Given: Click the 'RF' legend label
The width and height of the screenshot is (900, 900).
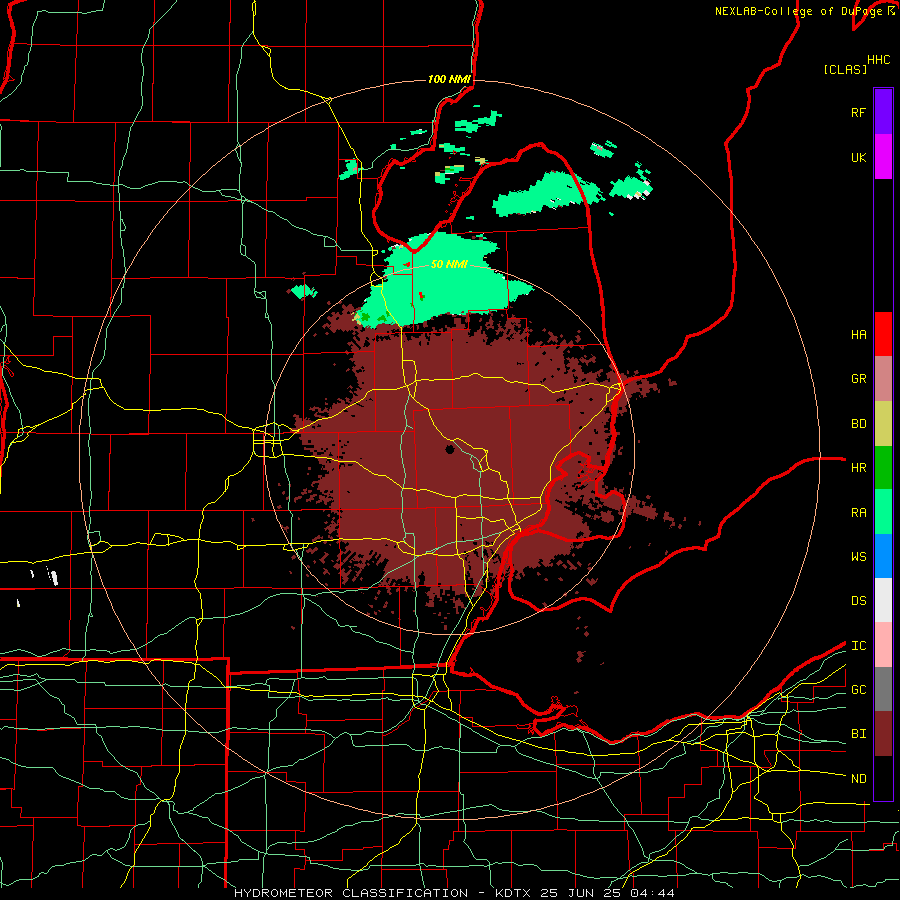Looking at the screenshot, I should tap(858, 112).
